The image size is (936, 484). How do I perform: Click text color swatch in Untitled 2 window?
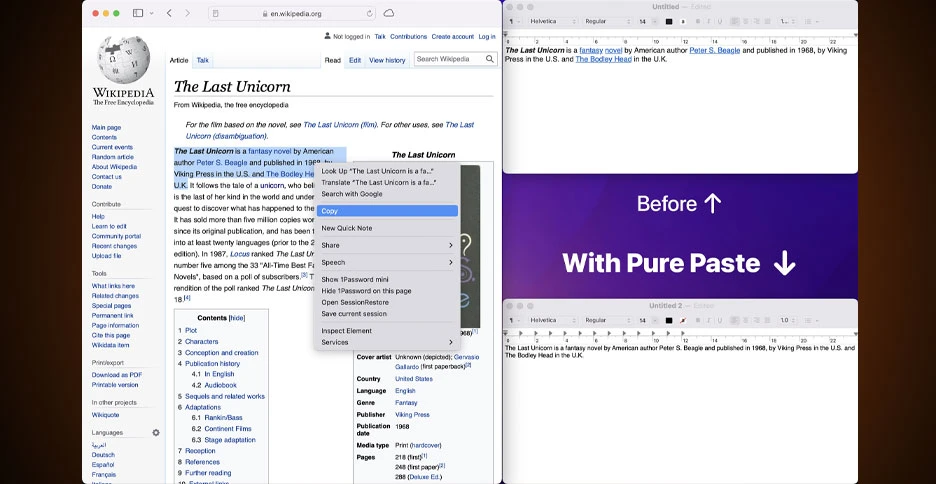[x=669, y=320]
